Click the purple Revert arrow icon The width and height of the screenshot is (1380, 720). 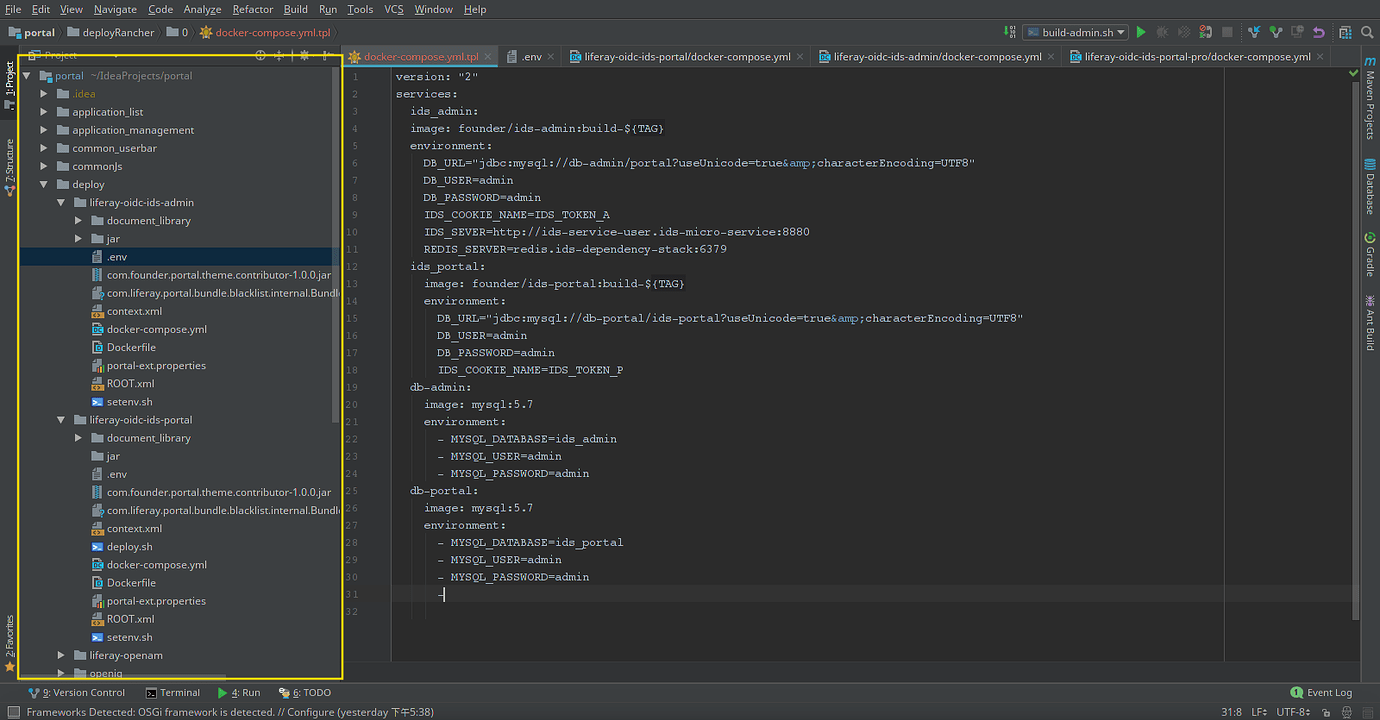pos(1319,32)
